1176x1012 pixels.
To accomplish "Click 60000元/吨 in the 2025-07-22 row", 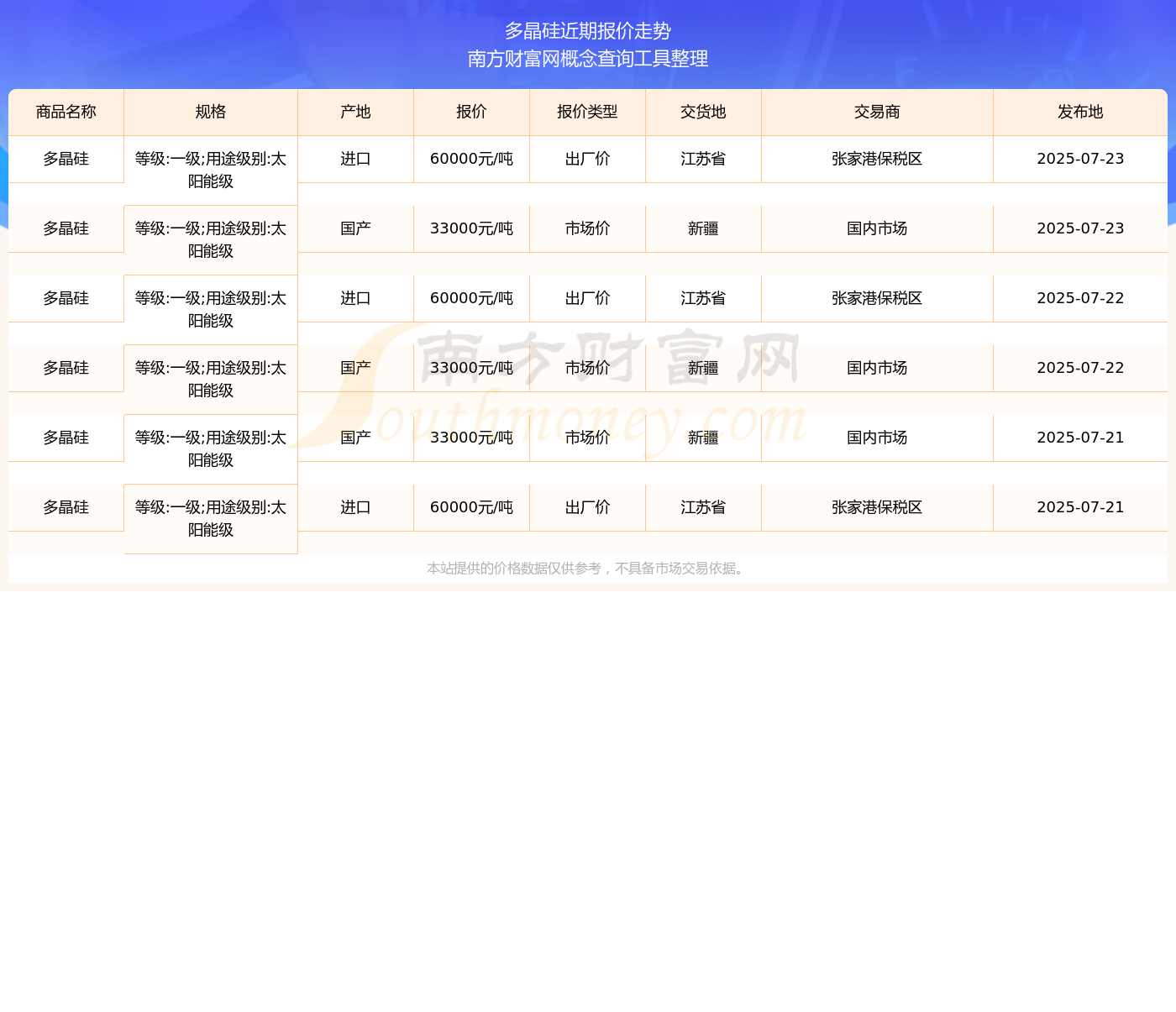I will [471, 298].
